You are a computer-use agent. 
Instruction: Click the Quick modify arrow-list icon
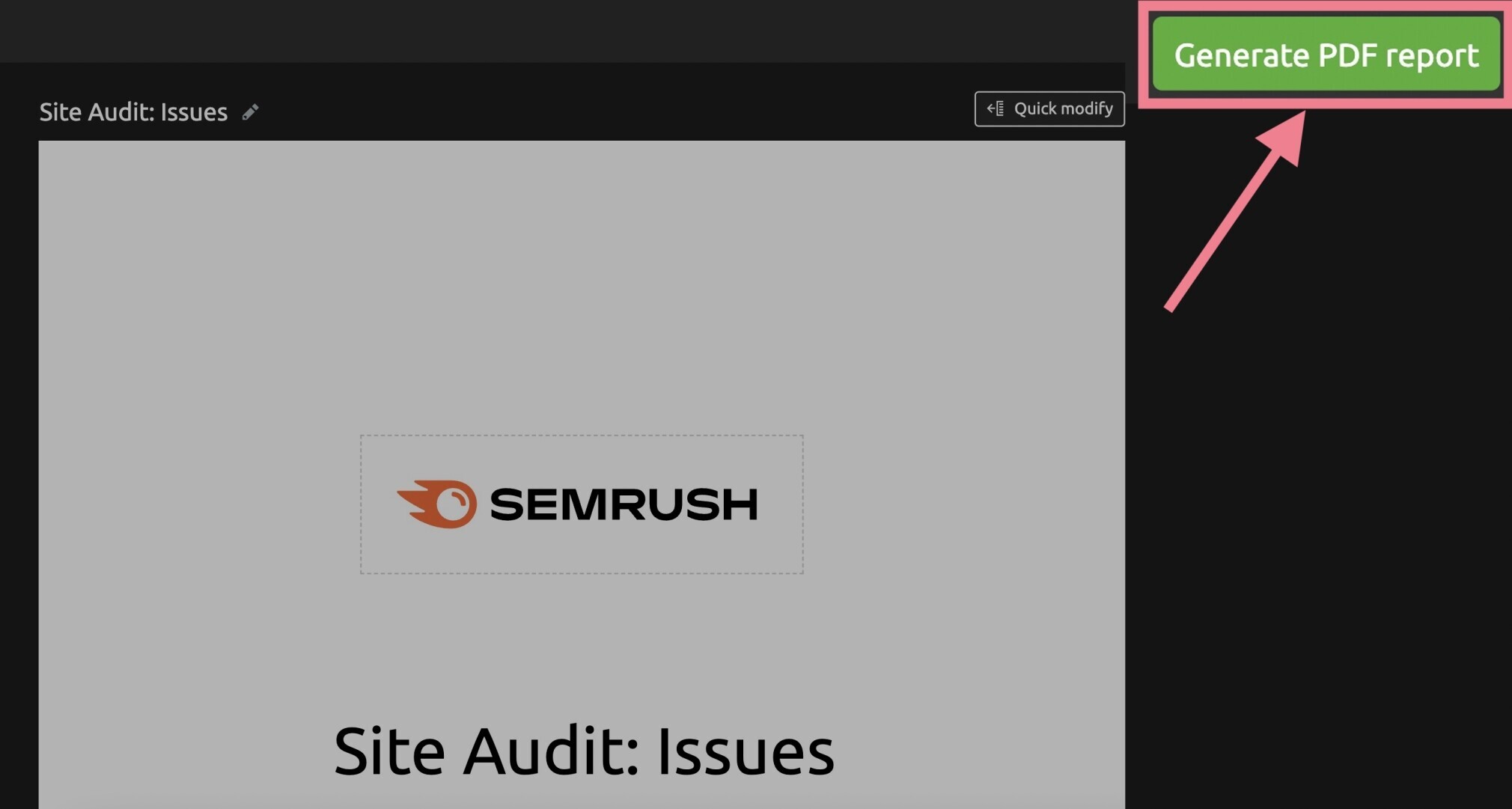click(996, 109)
